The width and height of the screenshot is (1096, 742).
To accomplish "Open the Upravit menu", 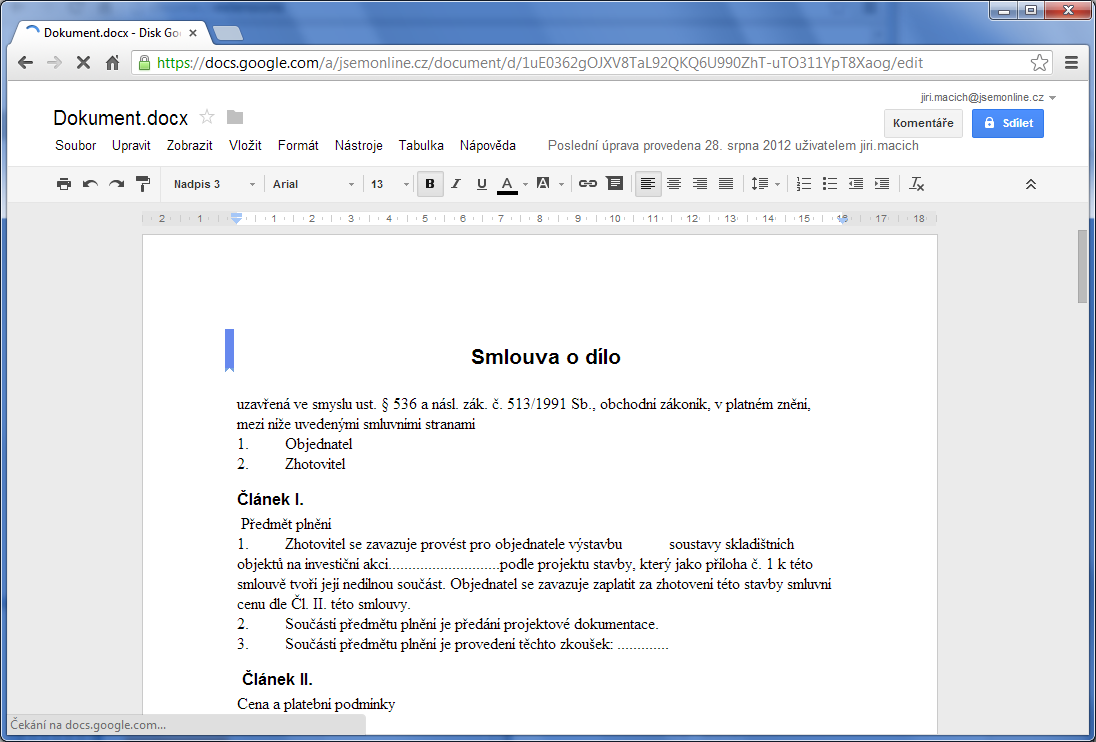I will click(x=131, y=145).
